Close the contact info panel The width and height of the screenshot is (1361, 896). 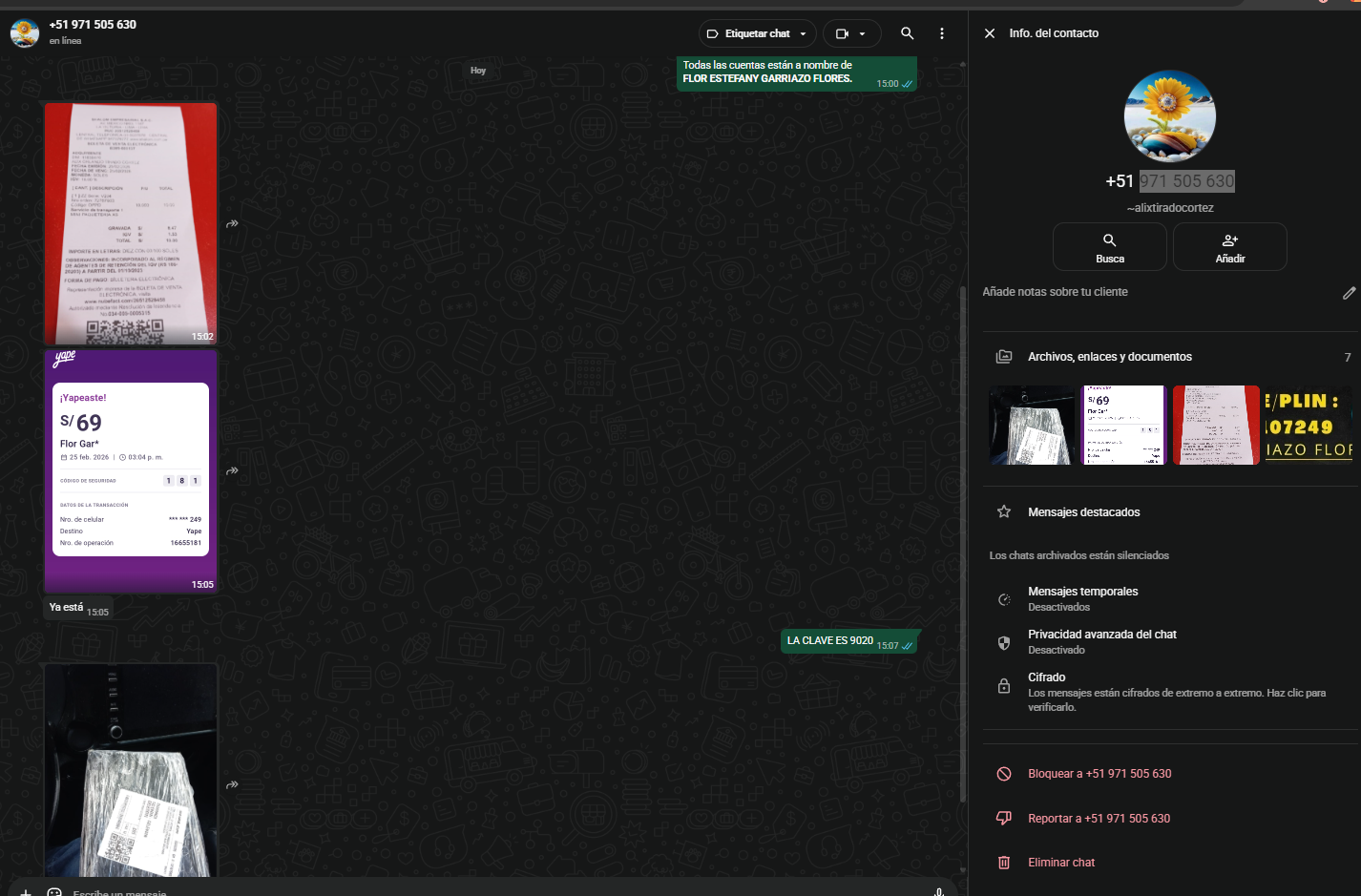tap(990, 33)
